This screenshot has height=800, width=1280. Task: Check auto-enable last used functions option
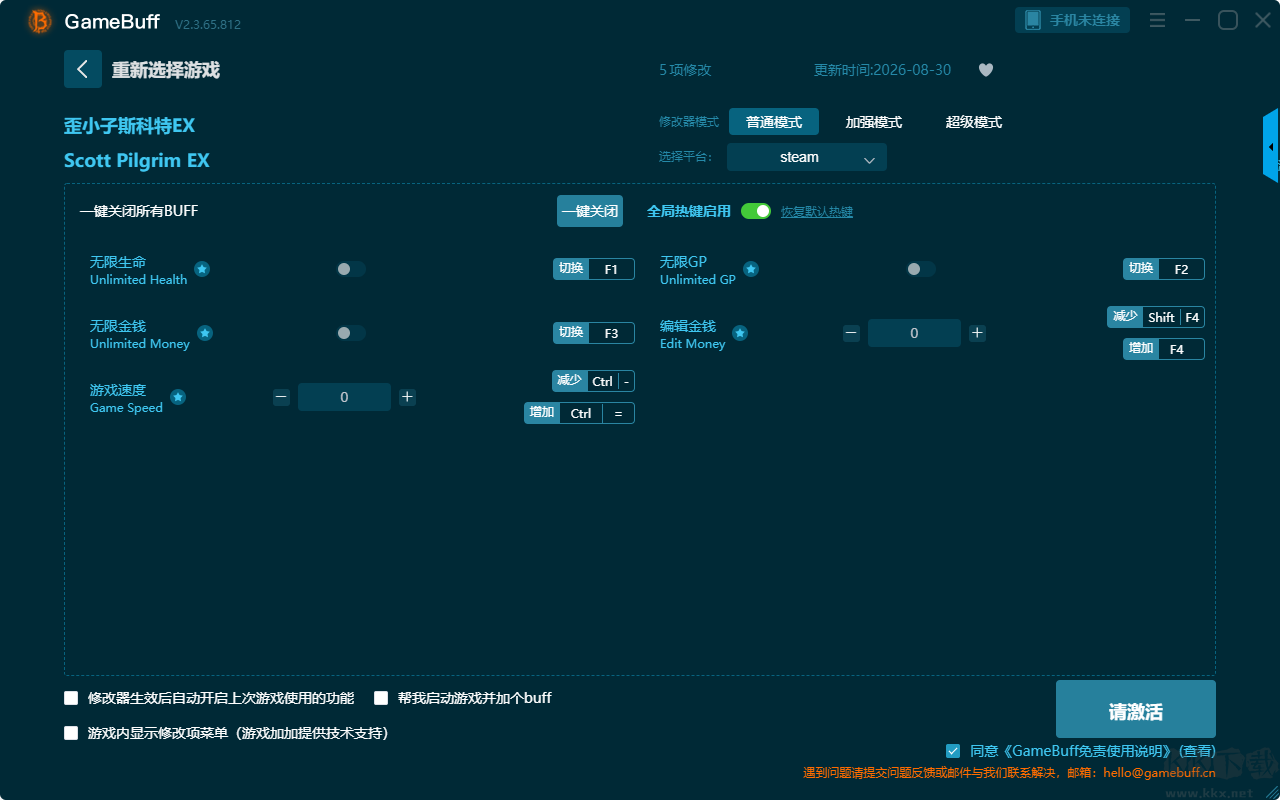(71, 698)
